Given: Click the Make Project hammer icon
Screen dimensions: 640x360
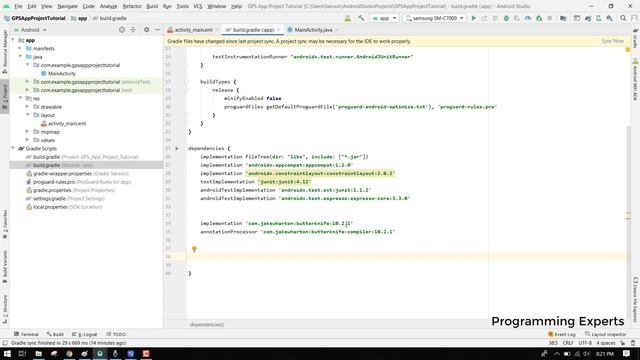Looking at the screenshot, I should click(361, 18).
